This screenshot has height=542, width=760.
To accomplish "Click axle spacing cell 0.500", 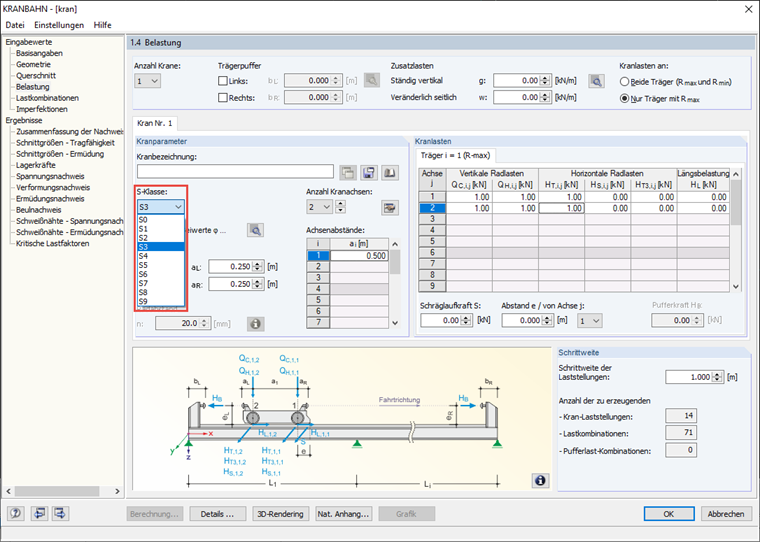I will [359, 255].
